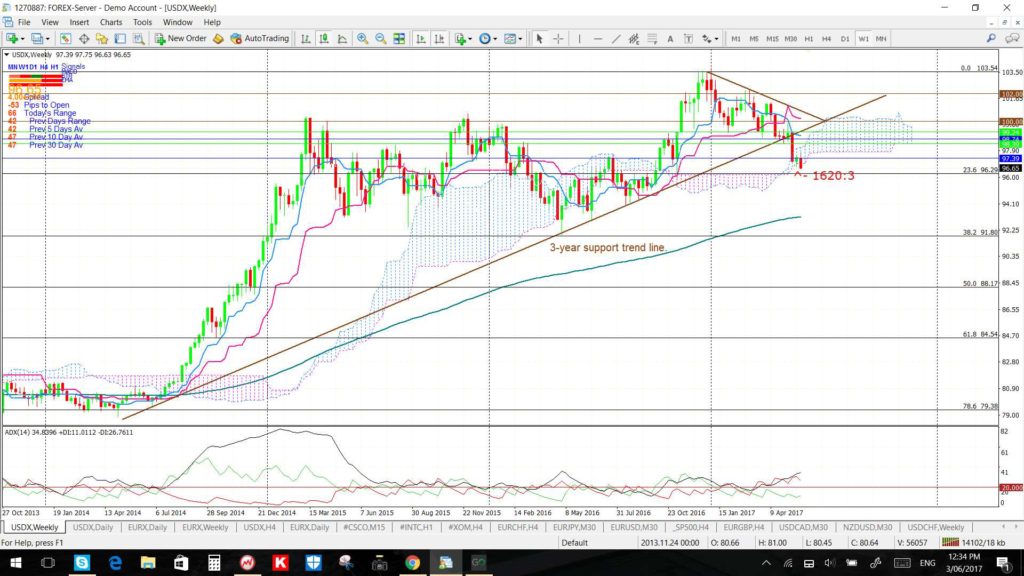Open Chrome from the Windows taskbar
Viewport: 1024px width, 576px height.
click(412, 562)
